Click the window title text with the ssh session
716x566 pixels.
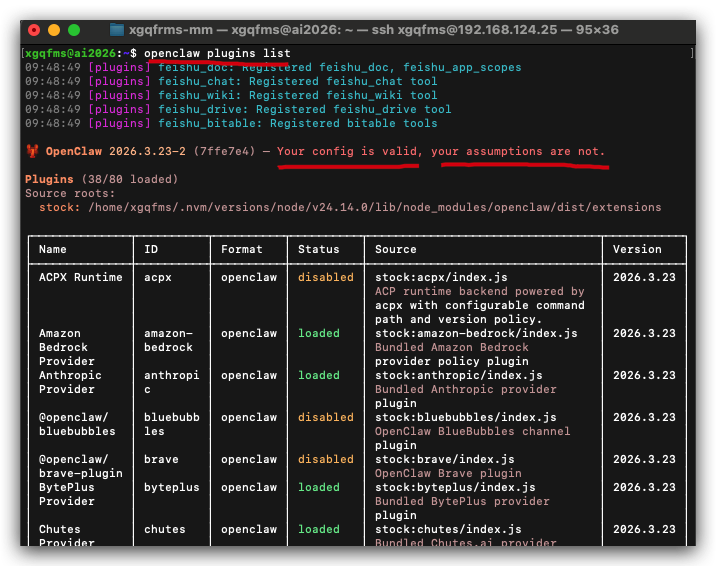(374, 30)
